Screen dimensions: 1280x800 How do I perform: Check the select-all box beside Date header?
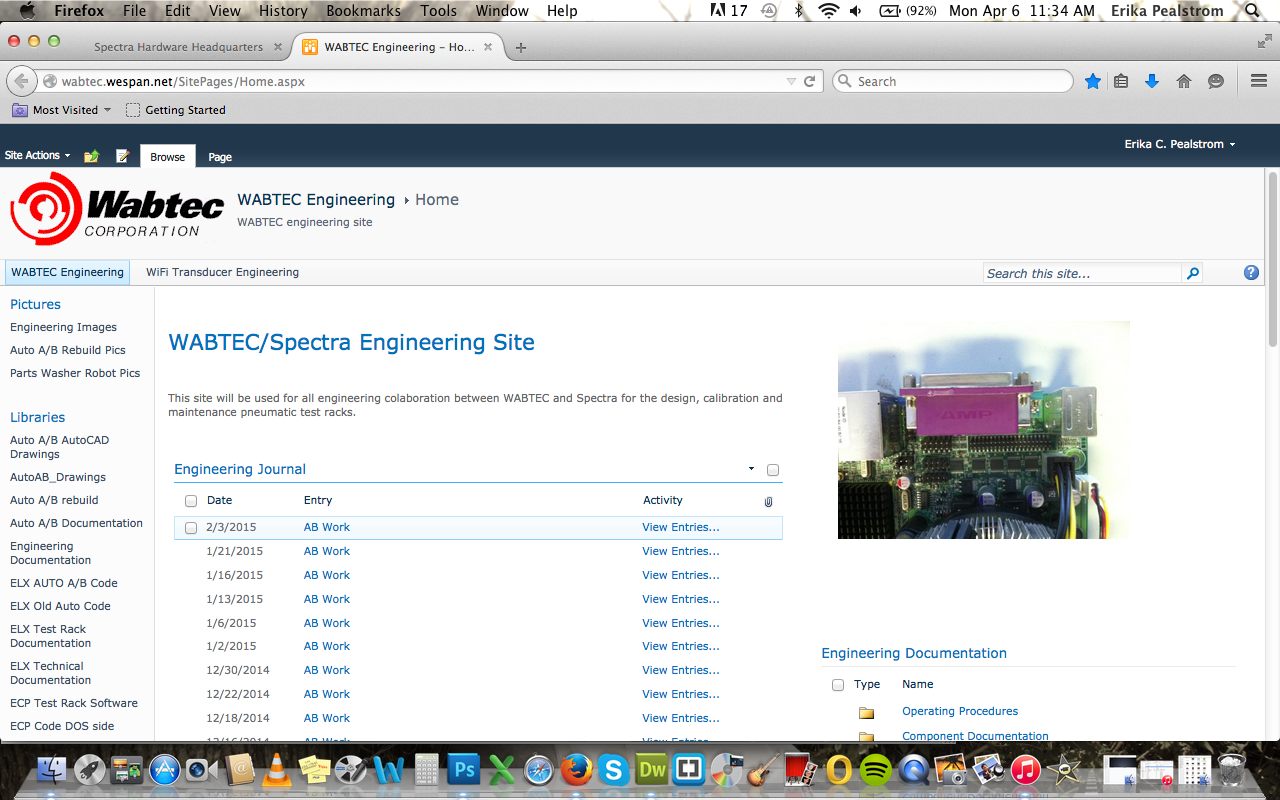(x=191, y=501)
